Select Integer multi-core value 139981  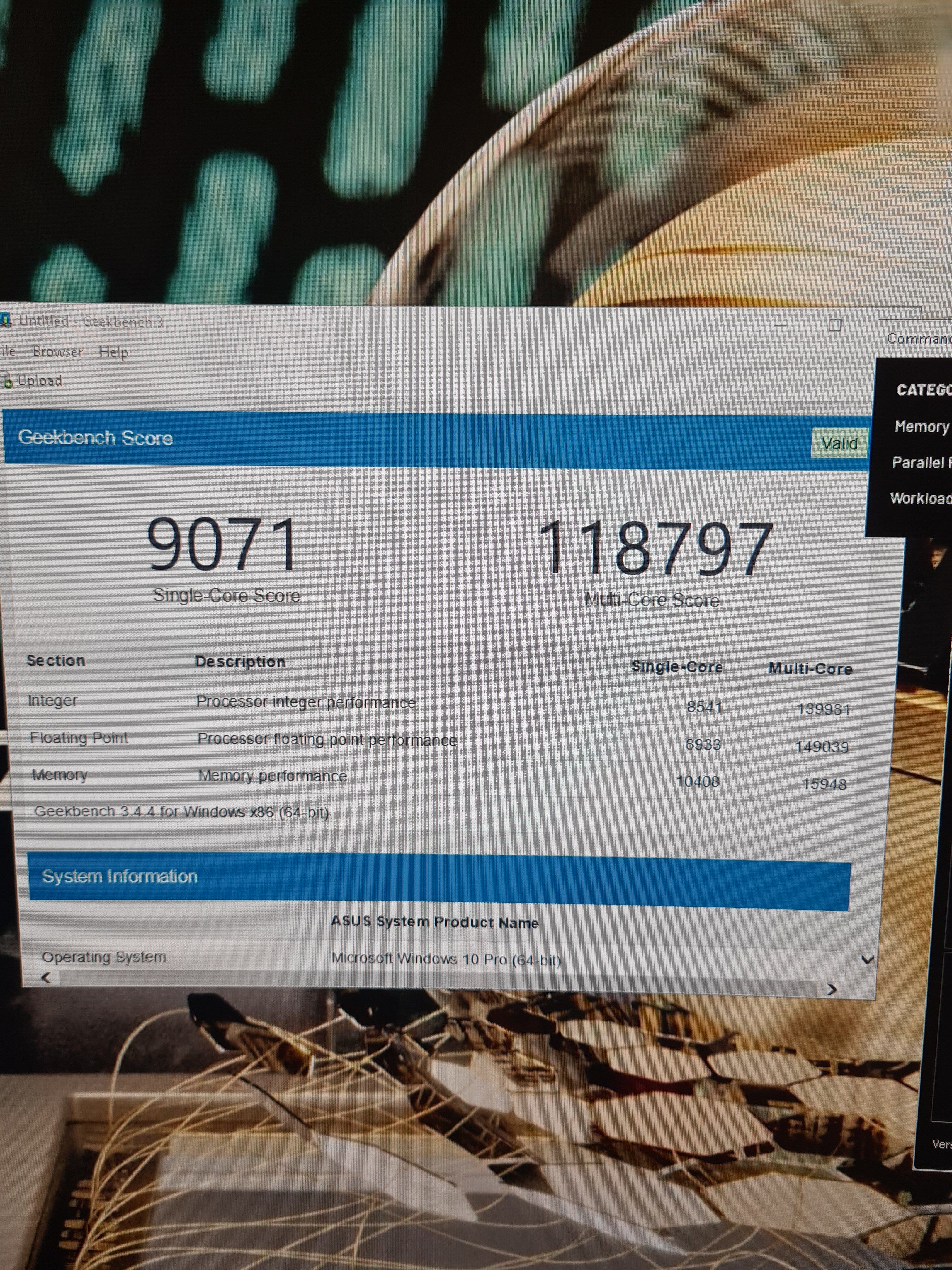(x=824, y=710)
